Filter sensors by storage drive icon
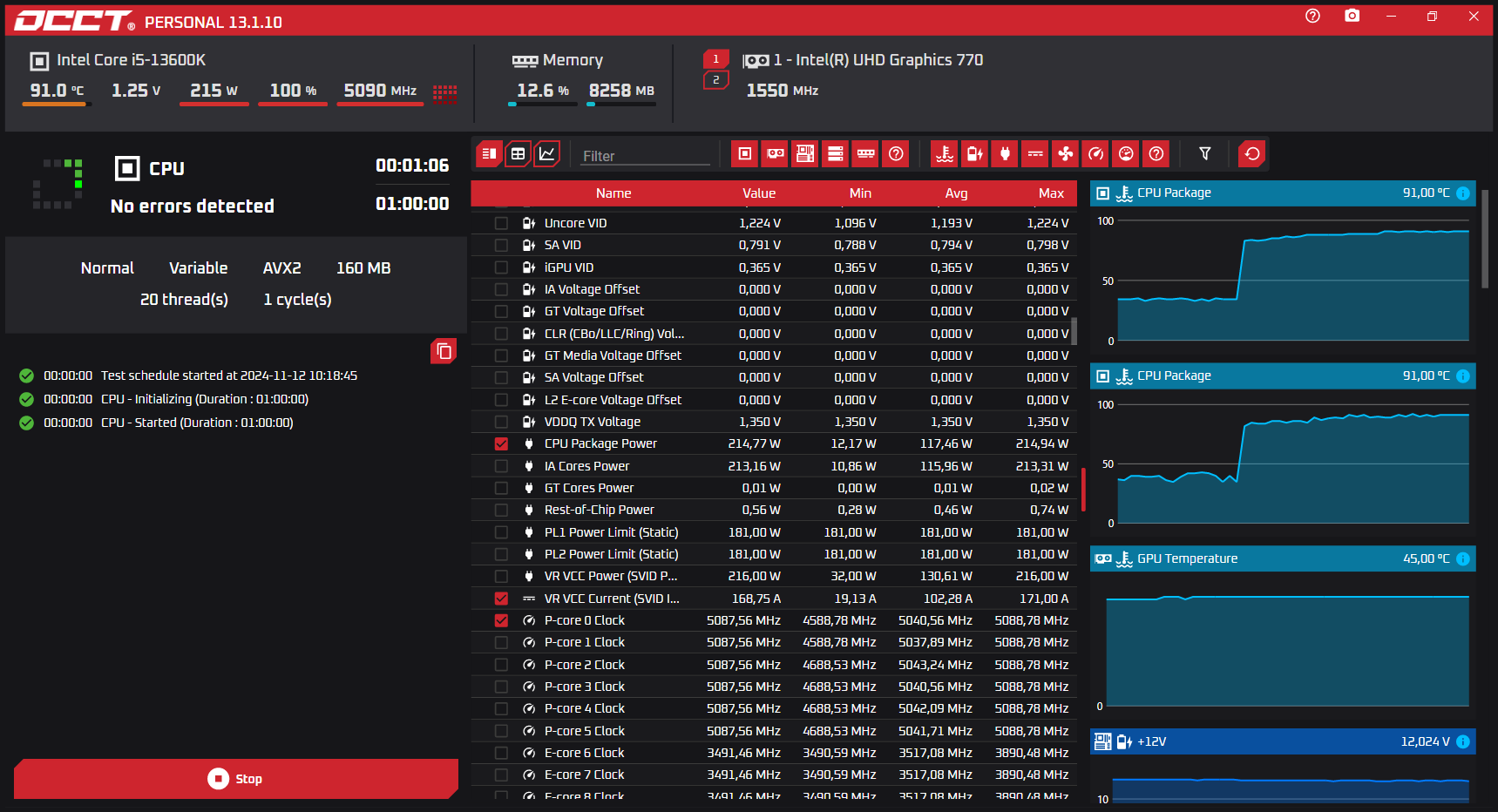The image size is (1498, 812). pyautogui.click(x=836, y=154)
